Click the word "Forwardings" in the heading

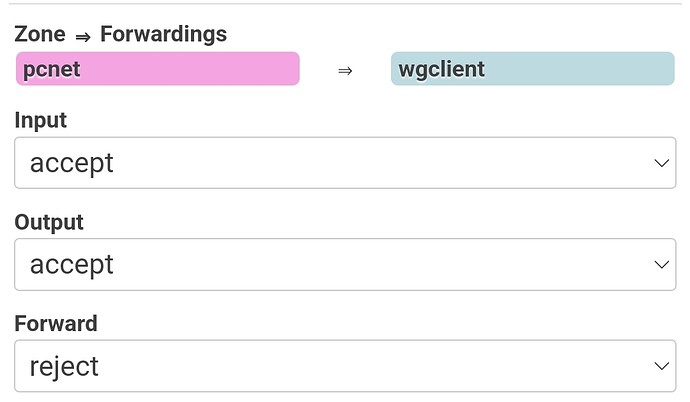[163, 34]
